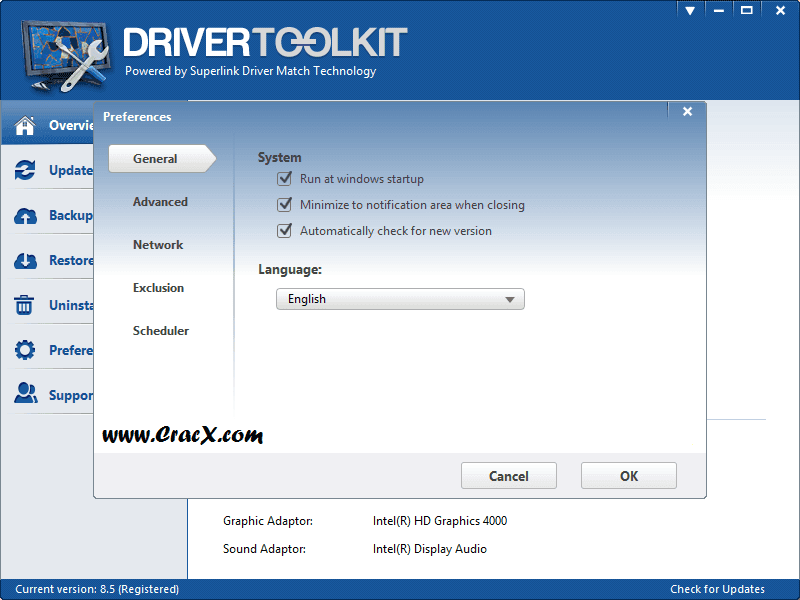
Task: Disable Automatically check for new version
Action: [284, 231]
